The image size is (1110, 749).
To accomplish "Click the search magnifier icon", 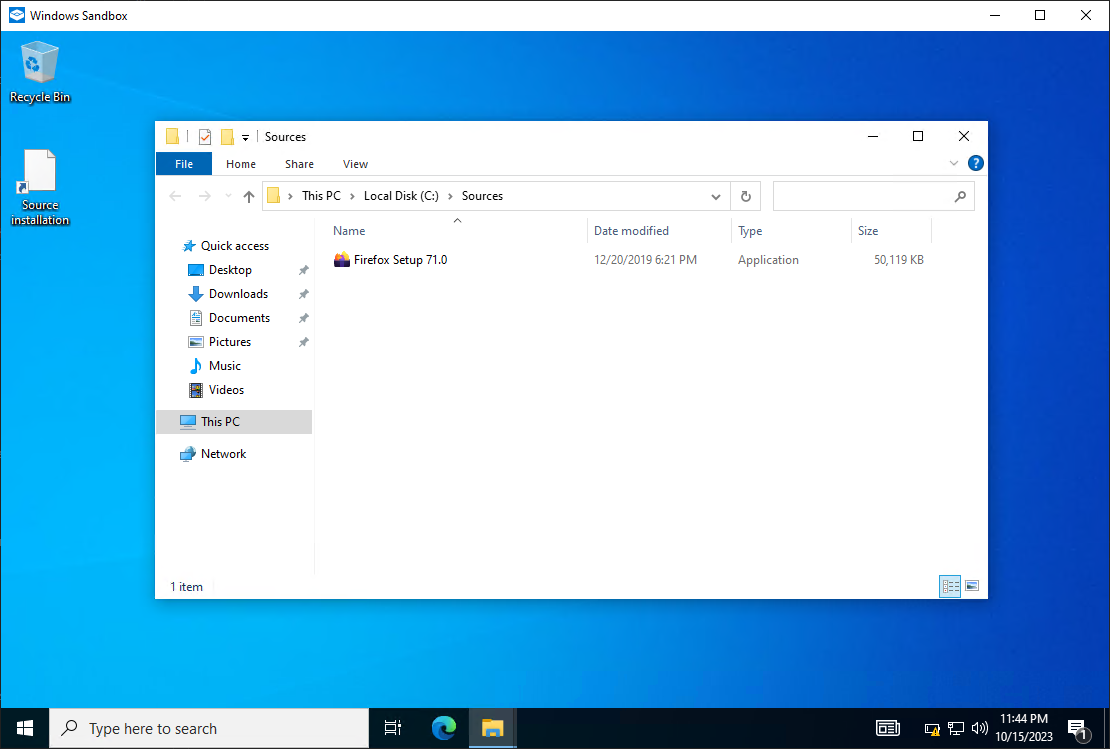I will coord(960,197).
